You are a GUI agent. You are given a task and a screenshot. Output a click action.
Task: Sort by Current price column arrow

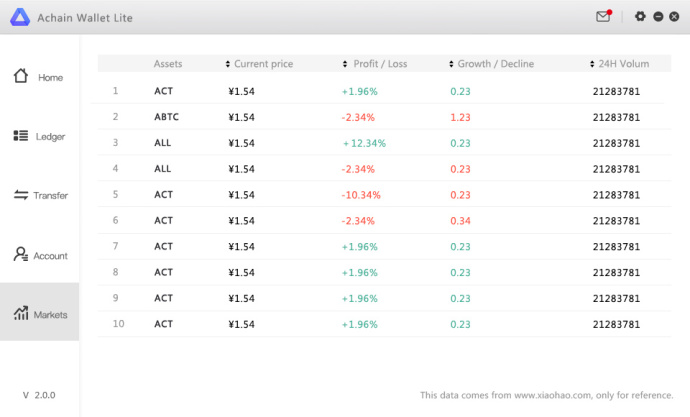(228, 64)
